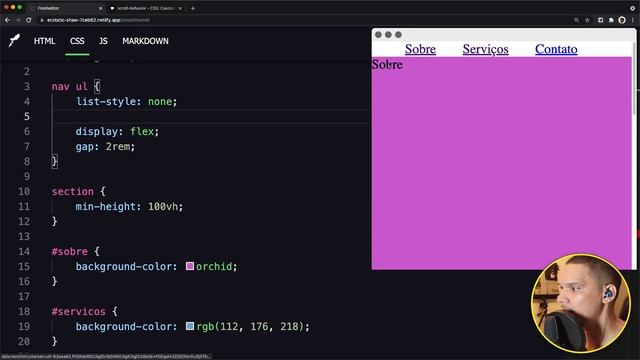Close the first browser tab
Viewport: 640px width, 360px height.
point(101,8)
